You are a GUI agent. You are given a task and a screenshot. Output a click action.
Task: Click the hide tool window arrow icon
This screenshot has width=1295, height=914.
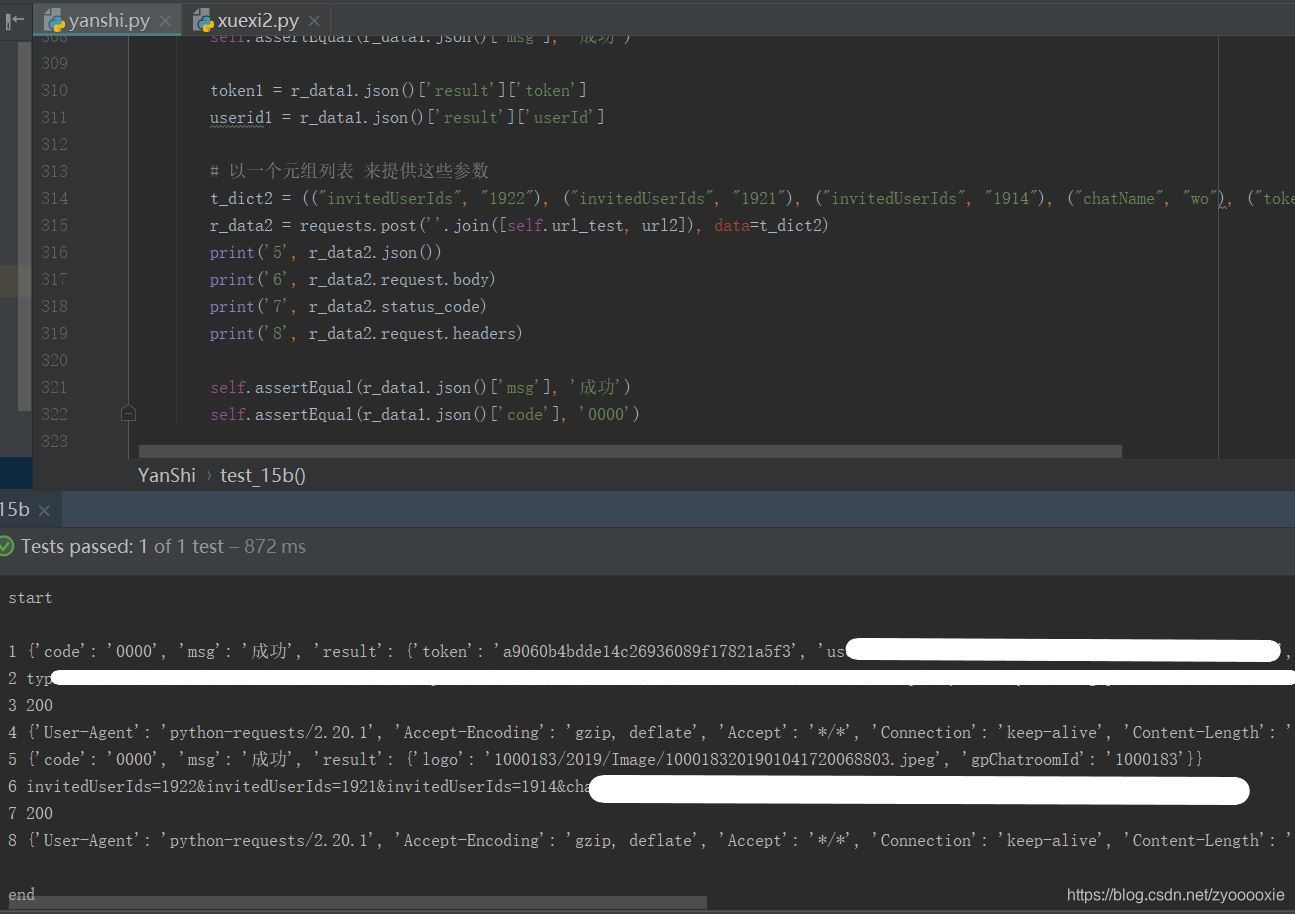pyautogui.click(x=14, y=20)
